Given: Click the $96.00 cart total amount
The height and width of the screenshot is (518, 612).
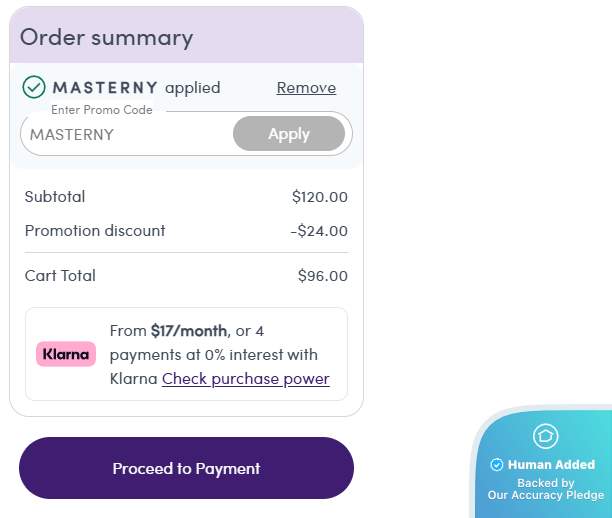Looking at the screenshot, I should pos(322,276).
